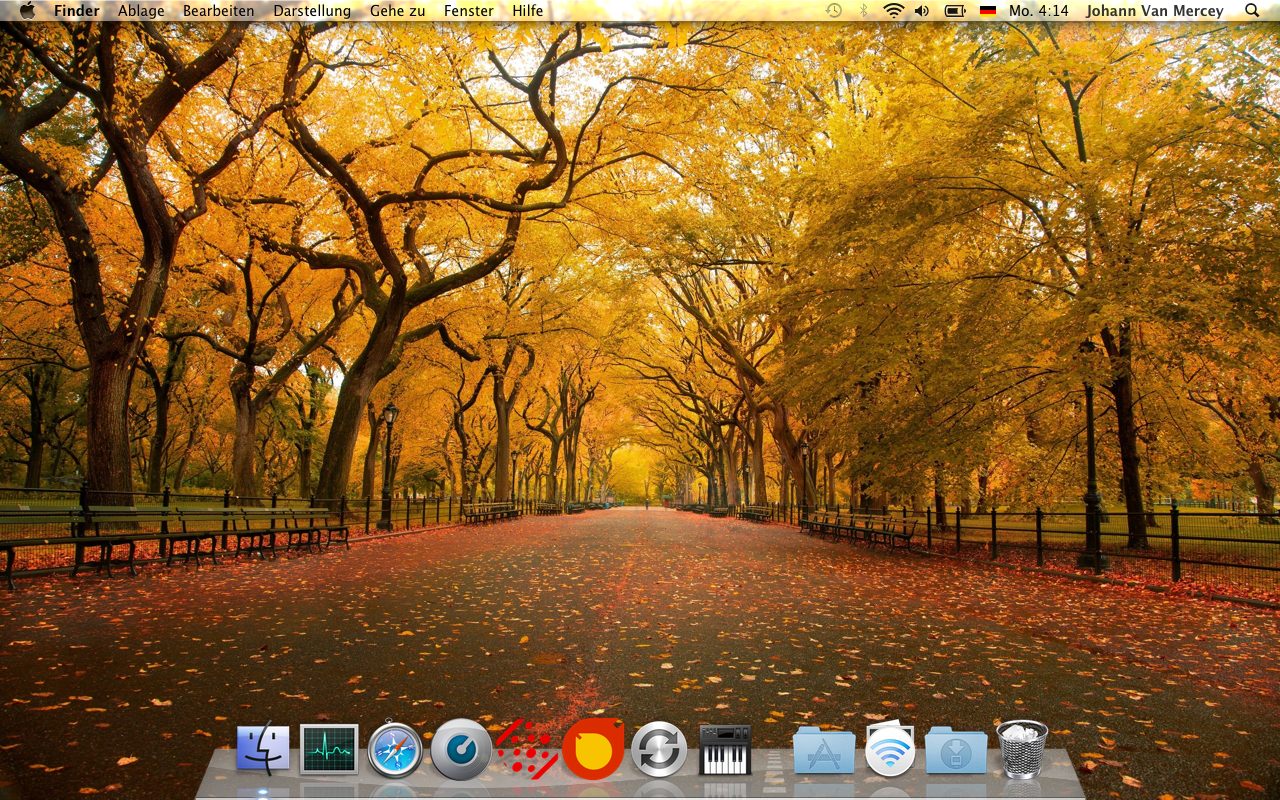Viewport: 1280px width, 800px height.
Task: Open the piano keyboard app in dock
Action: coord(725,749)
